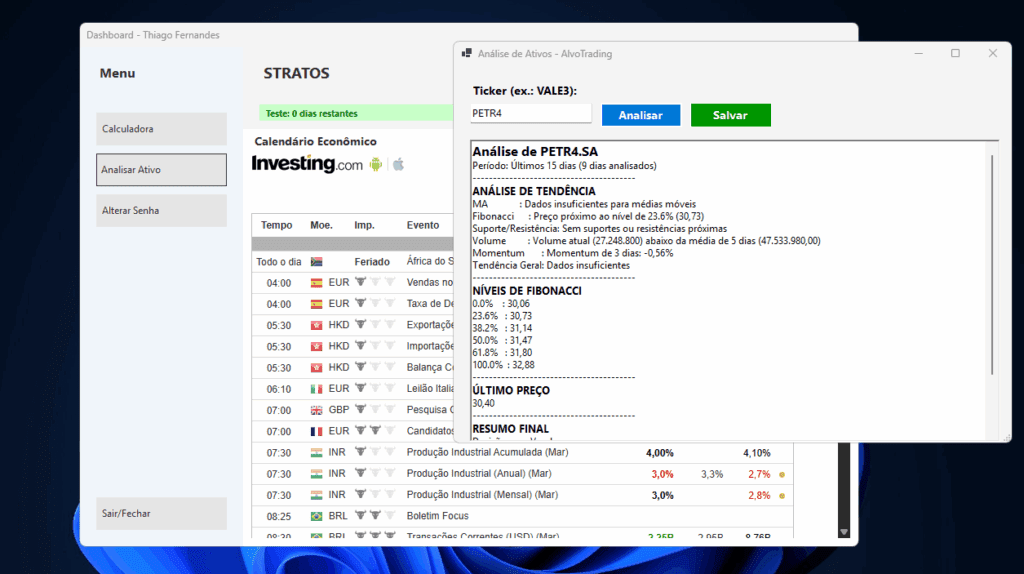This screenshot has height=574, width=1024.
Task: Open Produção Industrial Acumulada (Mar) event
Action: pos(487,452)
